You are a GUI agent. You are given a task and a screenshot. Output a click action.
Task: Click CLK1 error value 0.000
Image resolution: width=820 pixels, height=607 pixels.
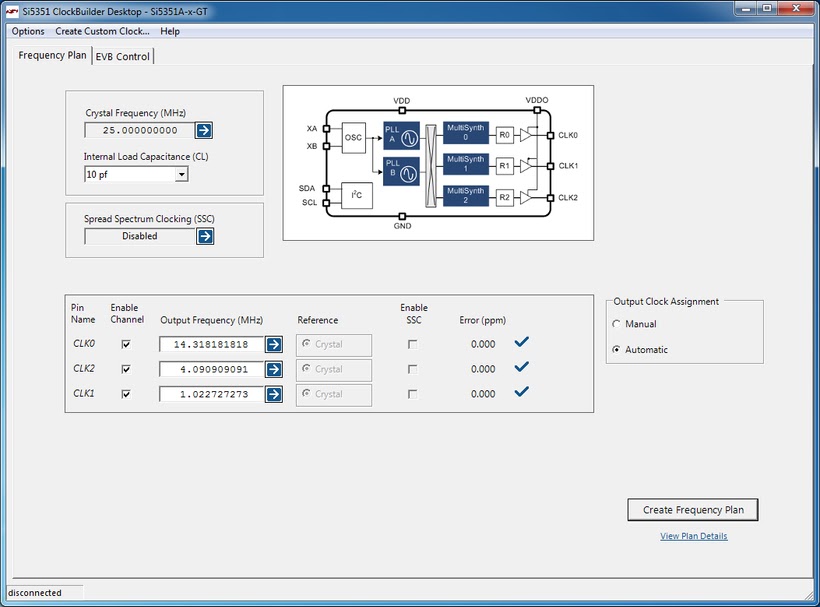[483, 394]
